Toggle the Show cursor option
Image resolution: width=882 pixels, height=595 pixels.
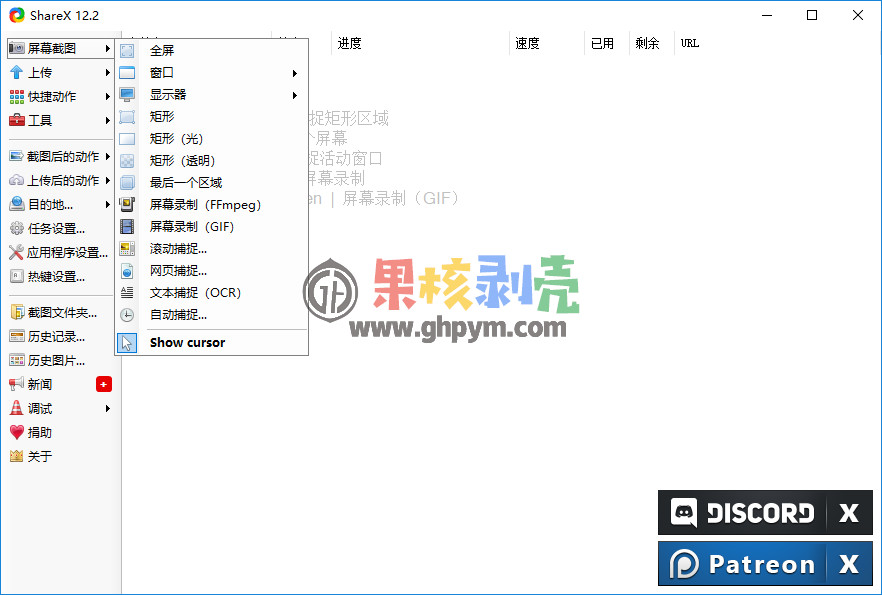(212, 342)
